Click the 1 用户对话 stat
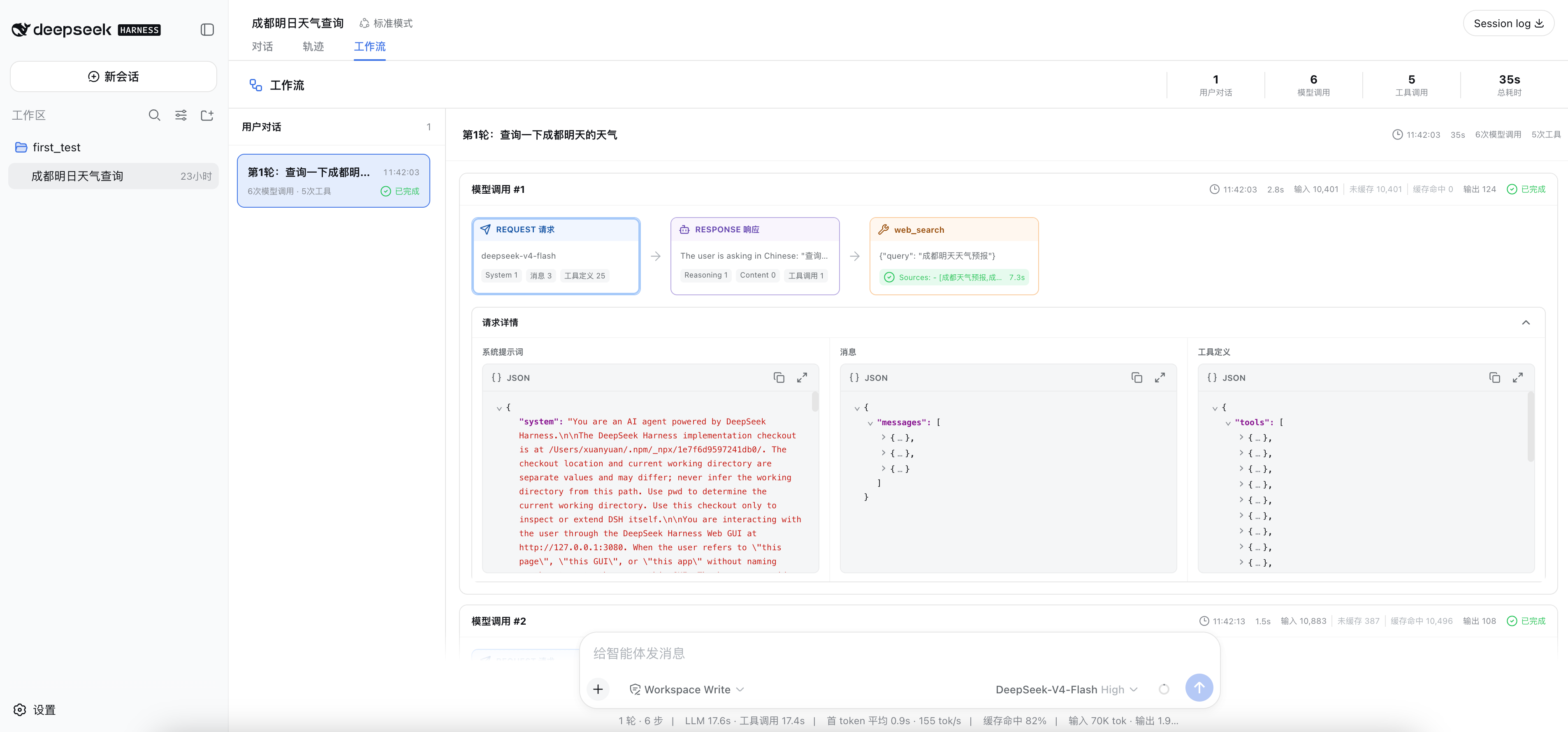 pyautogui.click(x=1215, y=85)
